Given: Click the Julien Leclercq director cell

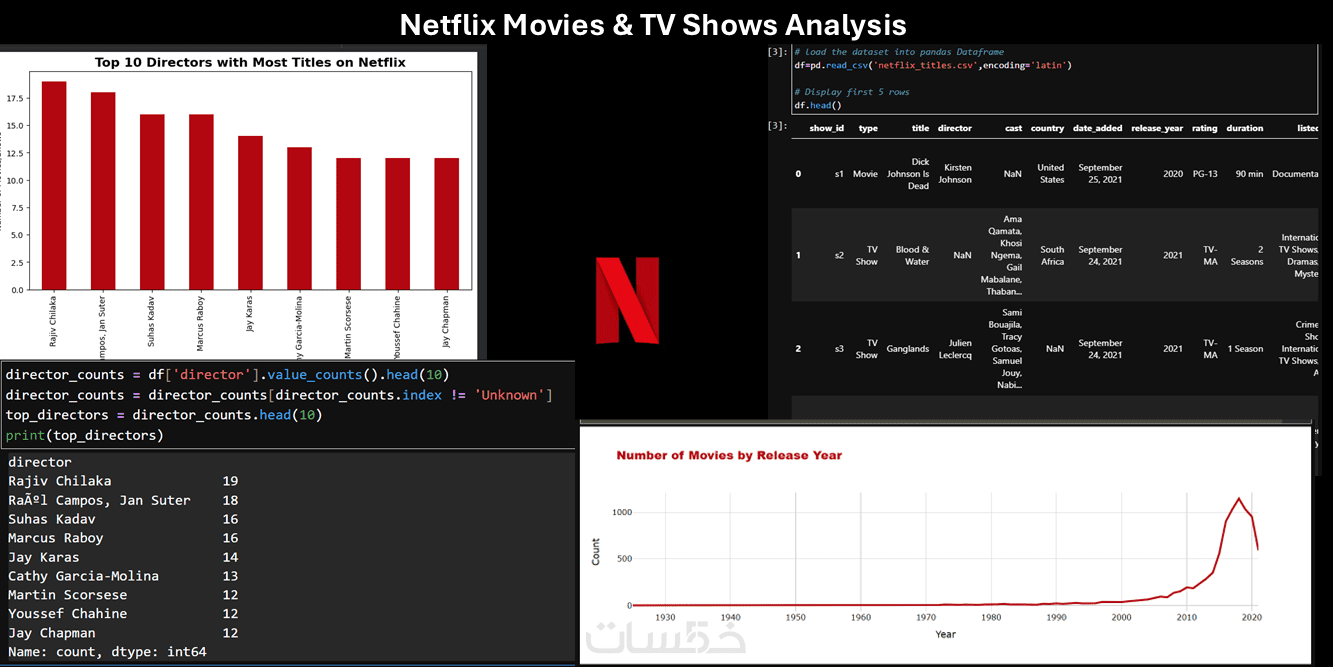Looking at the screenshot, I should (955, 349).
